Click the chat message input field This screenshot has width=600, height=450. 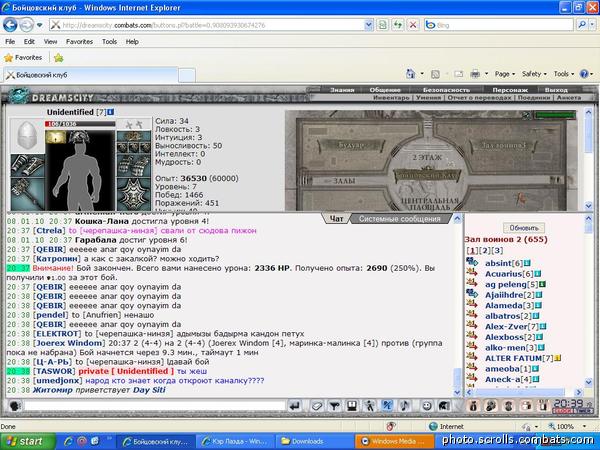(x=155, y=406)
